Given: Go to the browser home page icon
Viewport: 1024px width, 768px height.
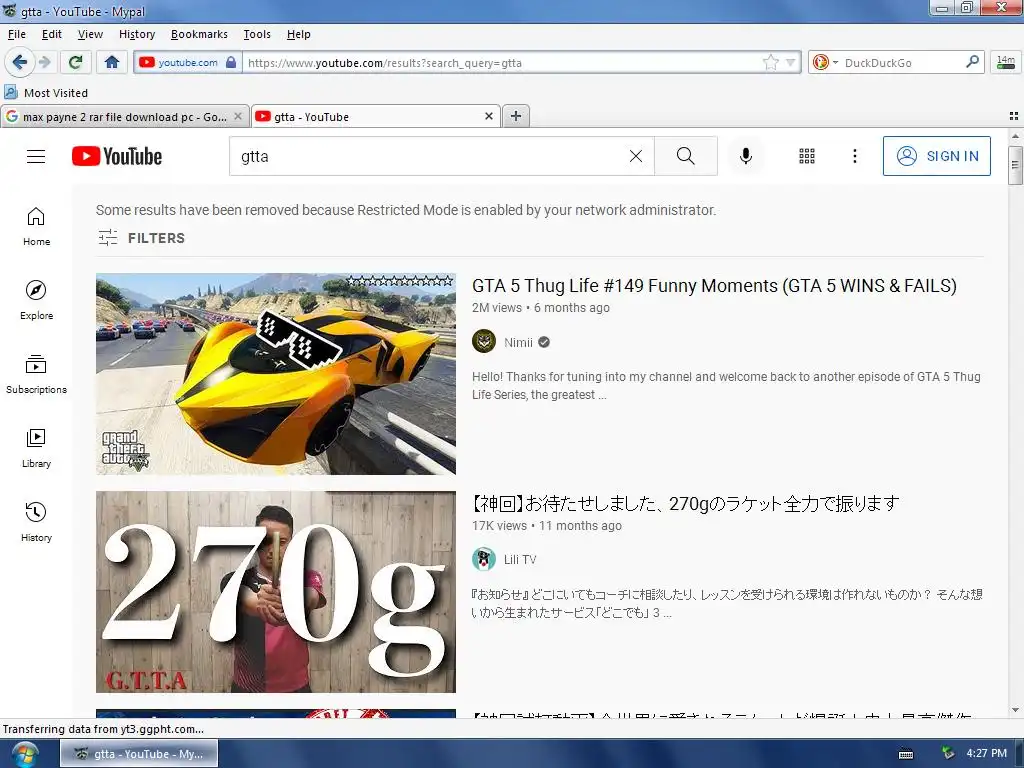Looking at the screenshot, I should pyautogui.click(x=112, y=62).
